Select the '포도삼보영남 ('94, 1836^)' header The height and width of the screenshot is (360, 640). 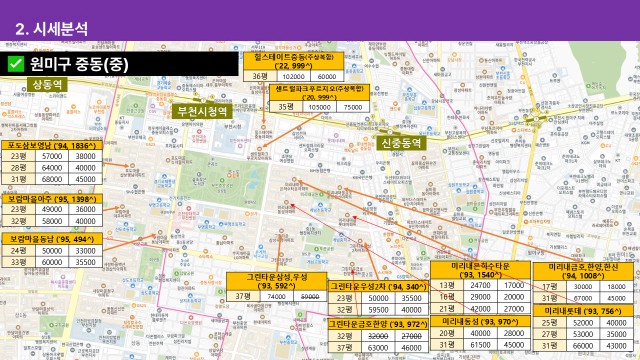[52, 145]
